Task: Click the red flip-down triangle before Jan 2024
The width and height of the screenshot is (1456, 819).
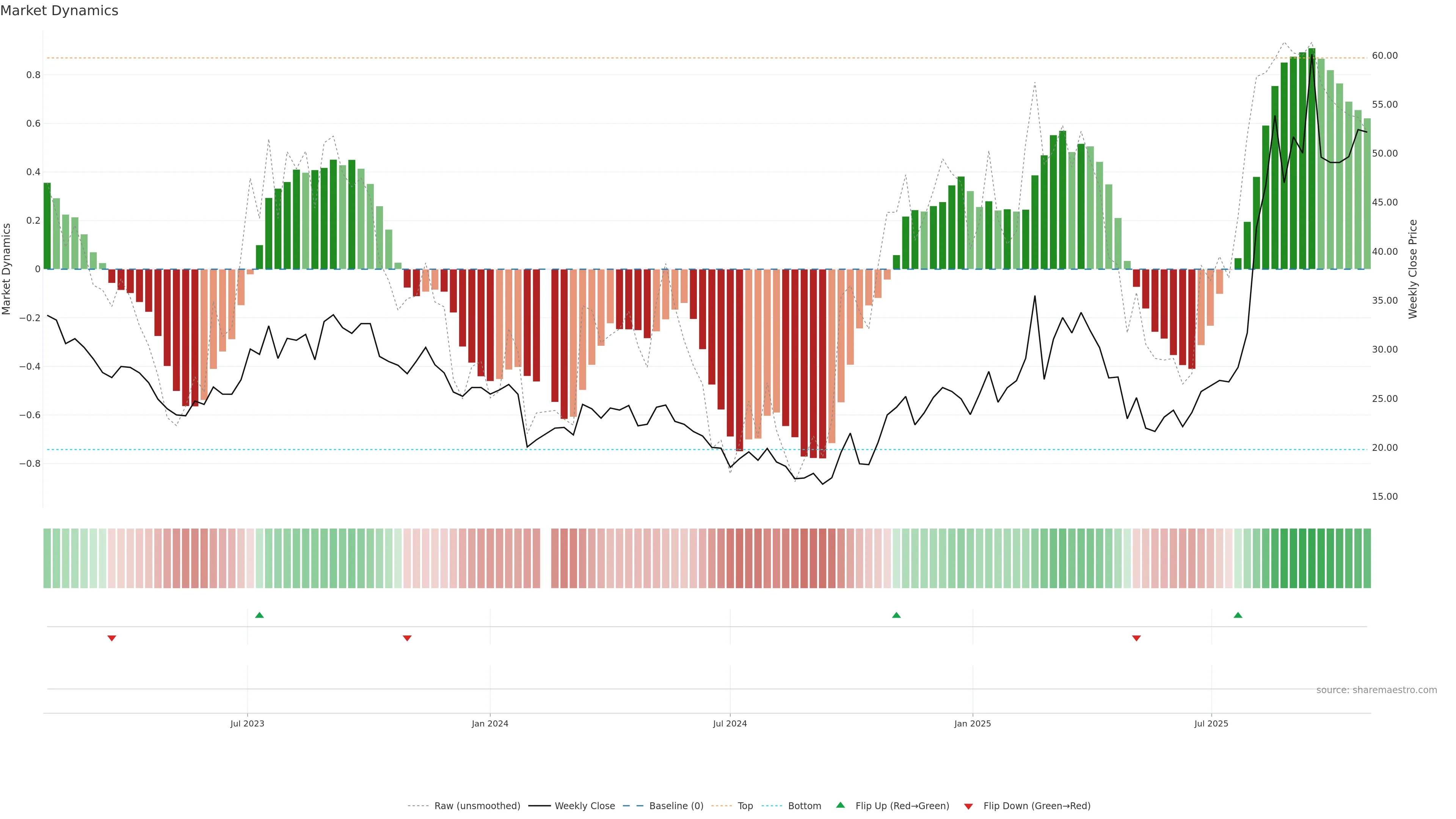Action: click(x=407, y=638)
